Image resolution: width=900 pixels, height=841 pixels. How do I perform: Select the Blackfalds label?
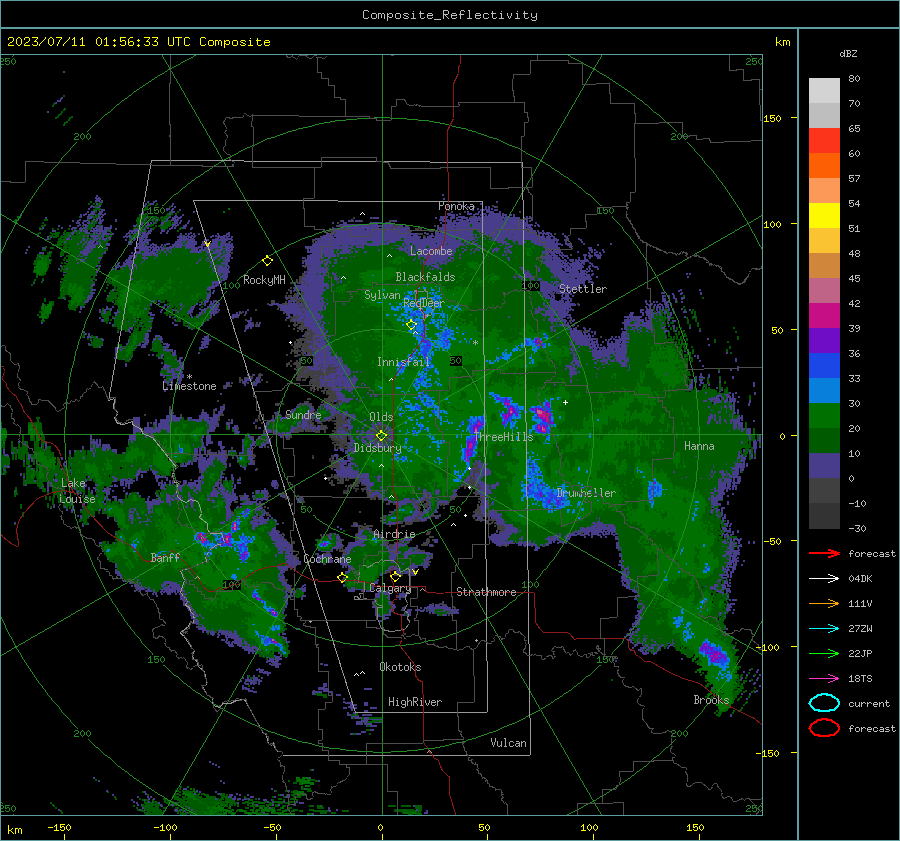click(x=425, y=277)
